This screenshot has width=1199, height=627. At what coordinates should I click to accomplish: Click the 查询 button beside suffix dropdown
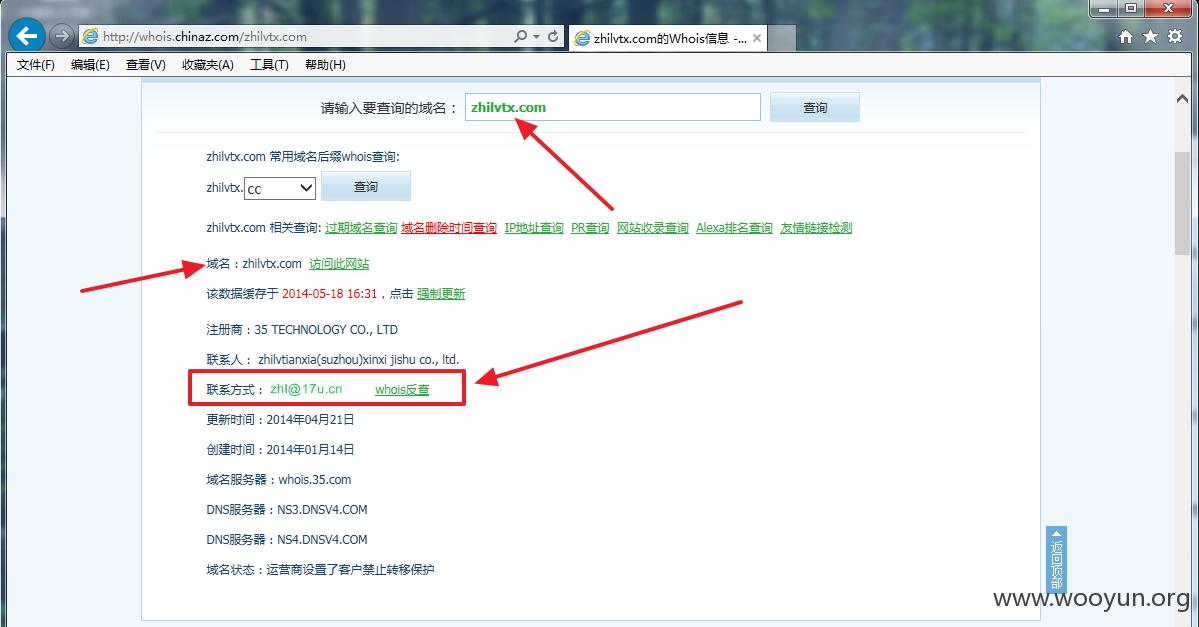(x=366, y=187)
